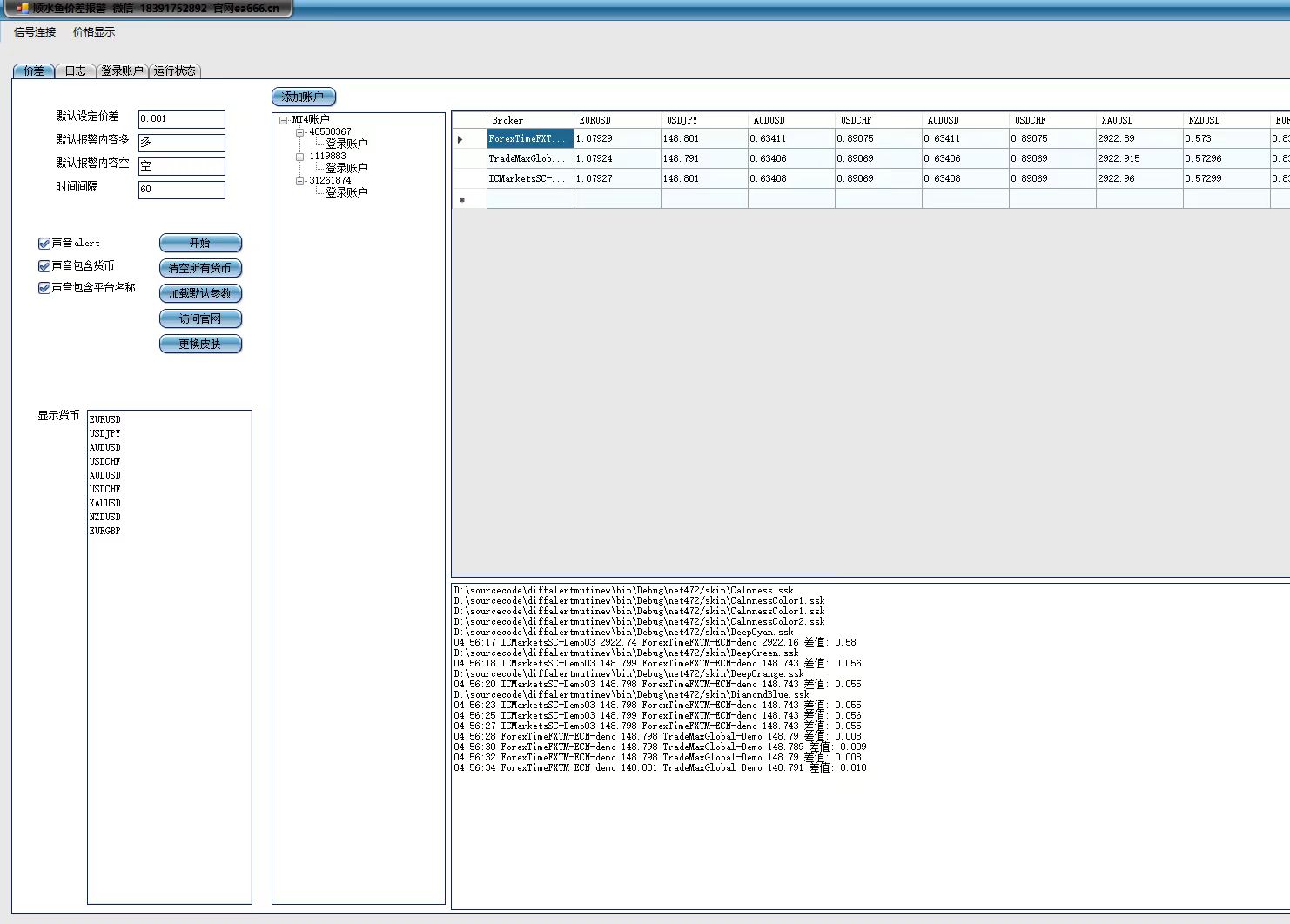Collapse account 31261874 tree node

tap(299, 181)
